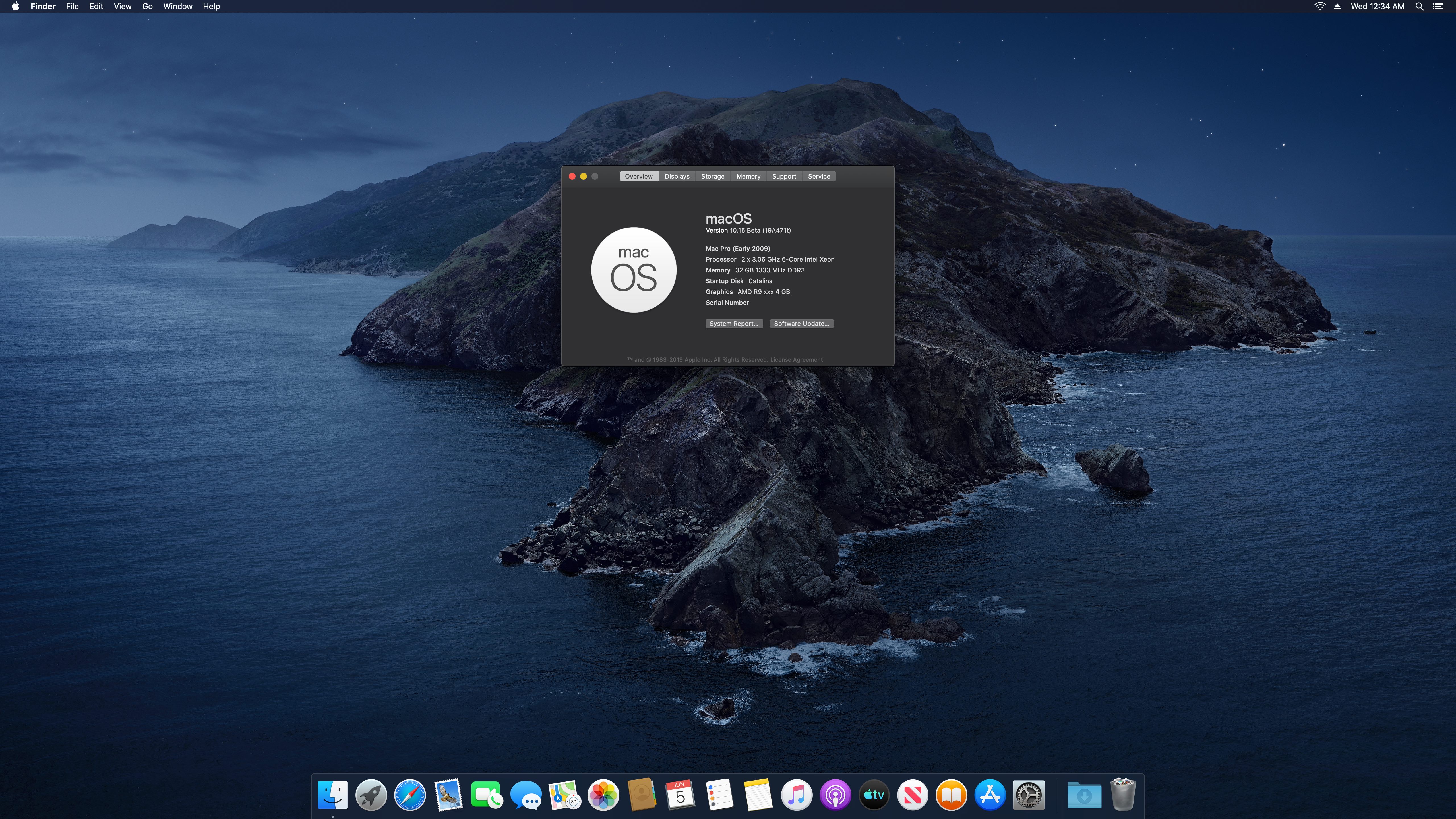The height and width of the screenshot is (819, 1456).
Task: Open the Help menu
Action: (211, 6)
